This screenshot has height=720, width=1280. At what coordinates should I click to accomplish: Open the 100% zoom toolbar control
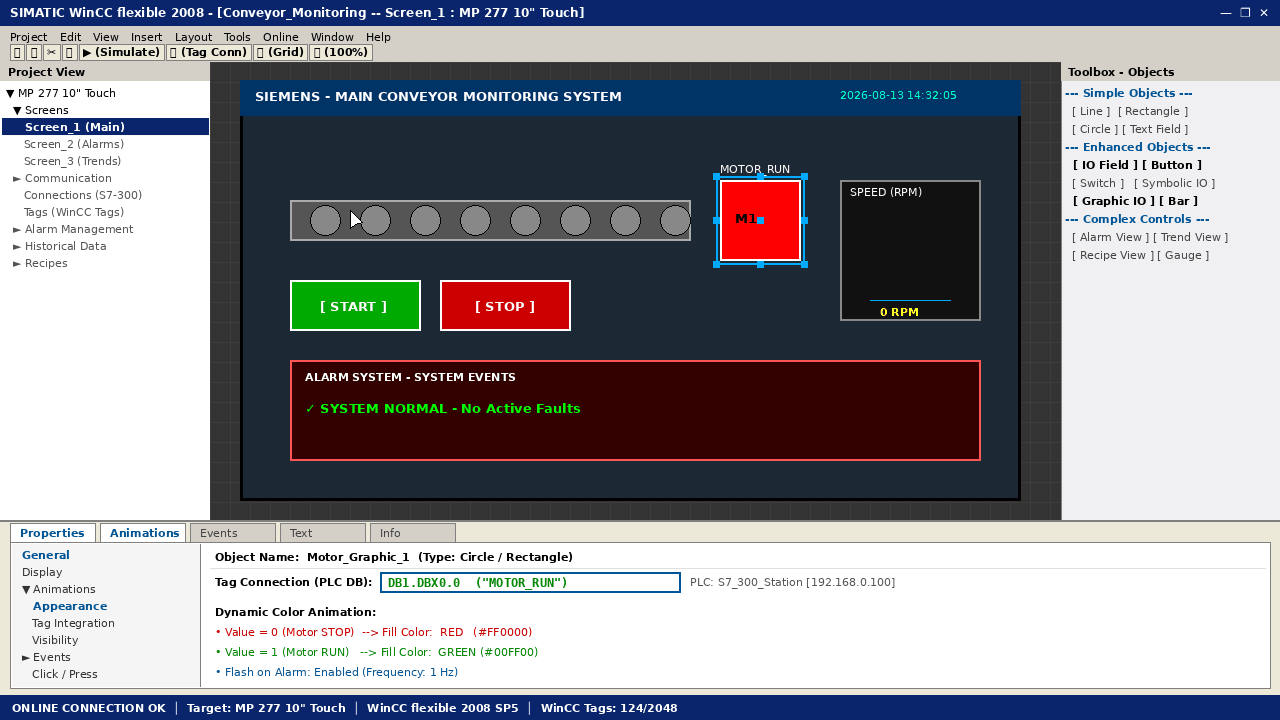click(x=341, y=52)
